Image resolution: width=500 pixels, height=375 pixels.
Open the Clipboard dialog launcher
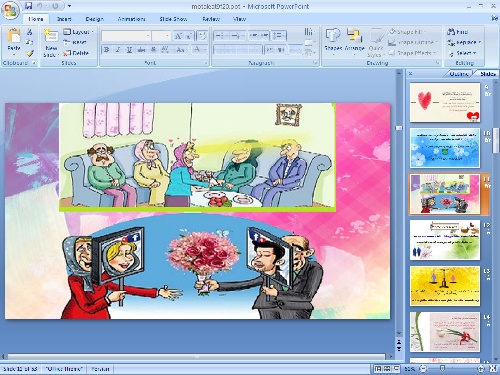(34, 63)
